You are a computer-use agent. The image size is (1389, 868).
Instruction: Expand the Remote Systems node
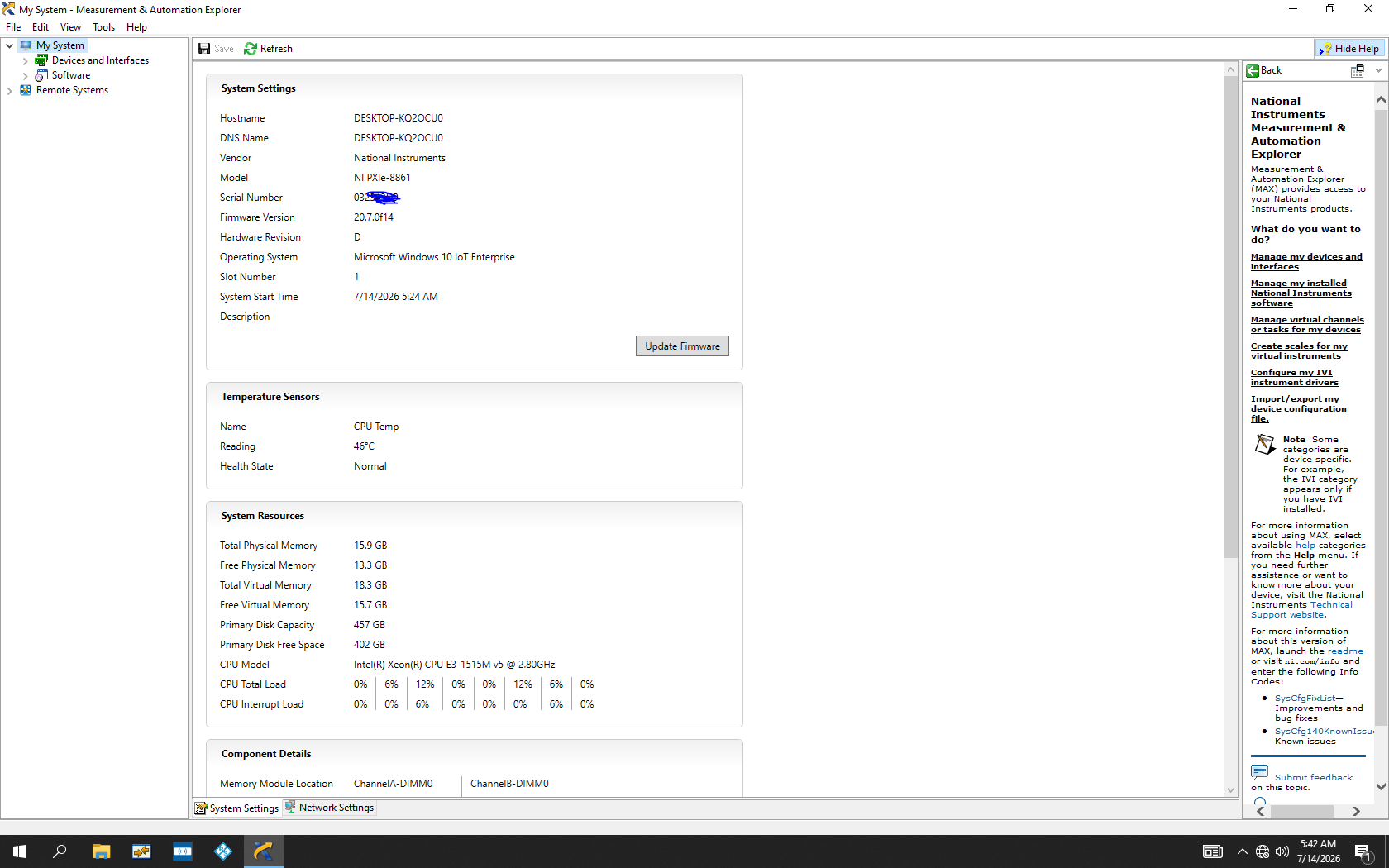tap(9, 91)
